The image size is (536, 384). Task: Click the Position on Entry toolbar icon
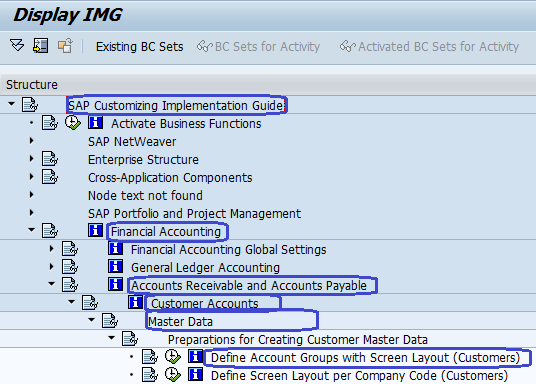click(x=40, y=45)
